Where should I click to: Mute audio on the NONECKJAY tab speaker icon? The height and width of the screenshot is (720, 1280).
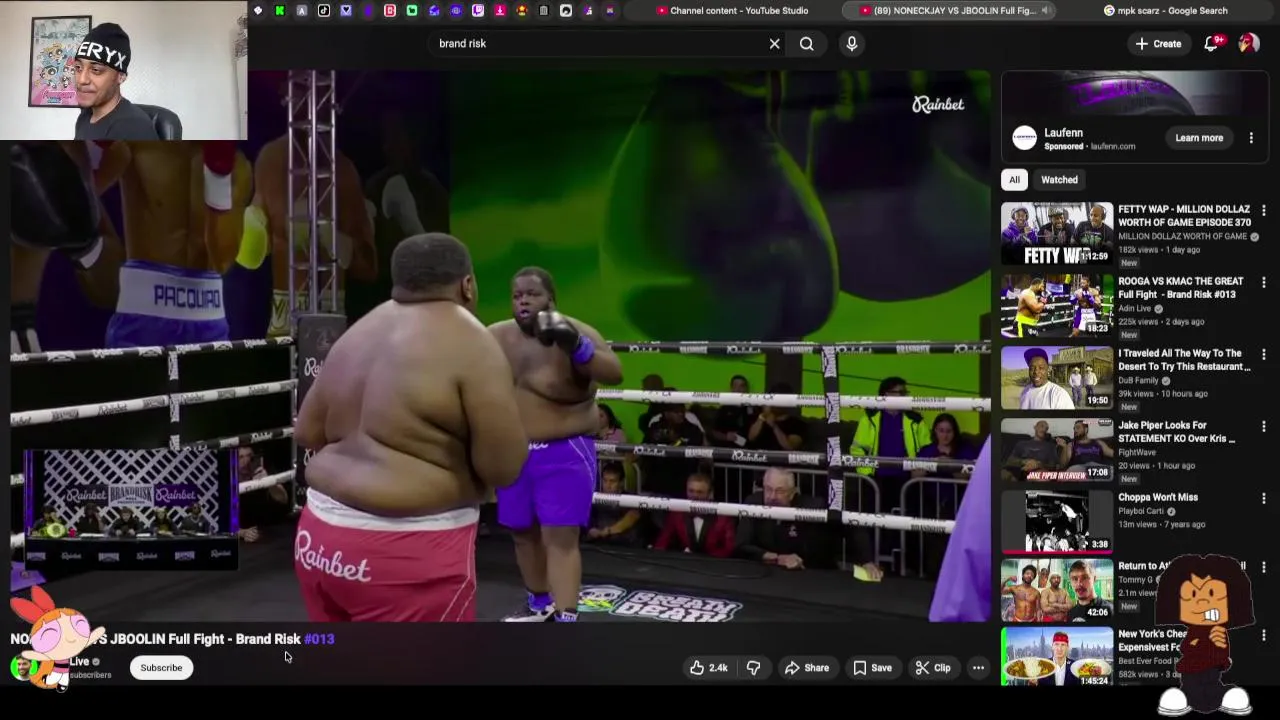coord(1046,11)
